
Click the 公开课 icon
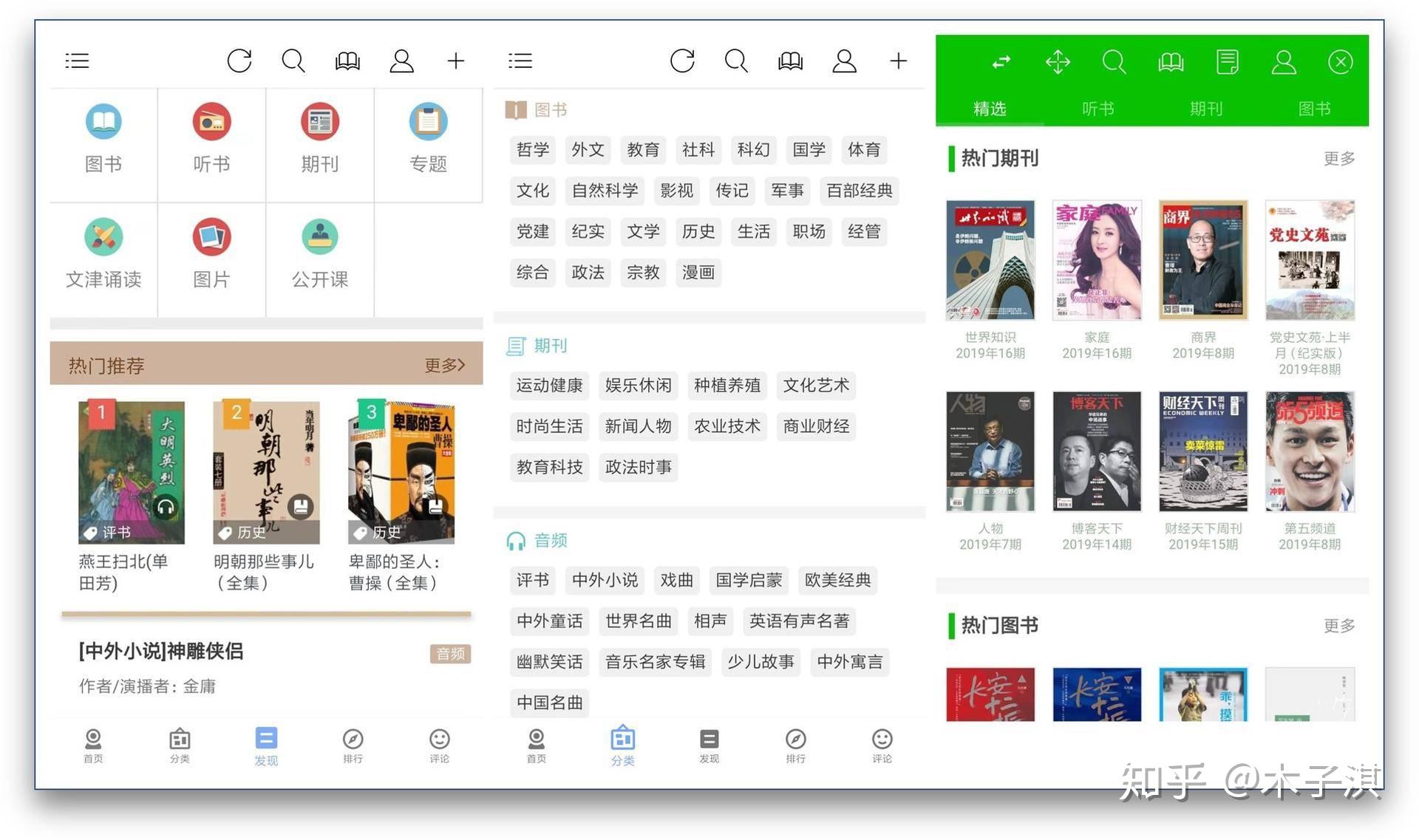319,238
